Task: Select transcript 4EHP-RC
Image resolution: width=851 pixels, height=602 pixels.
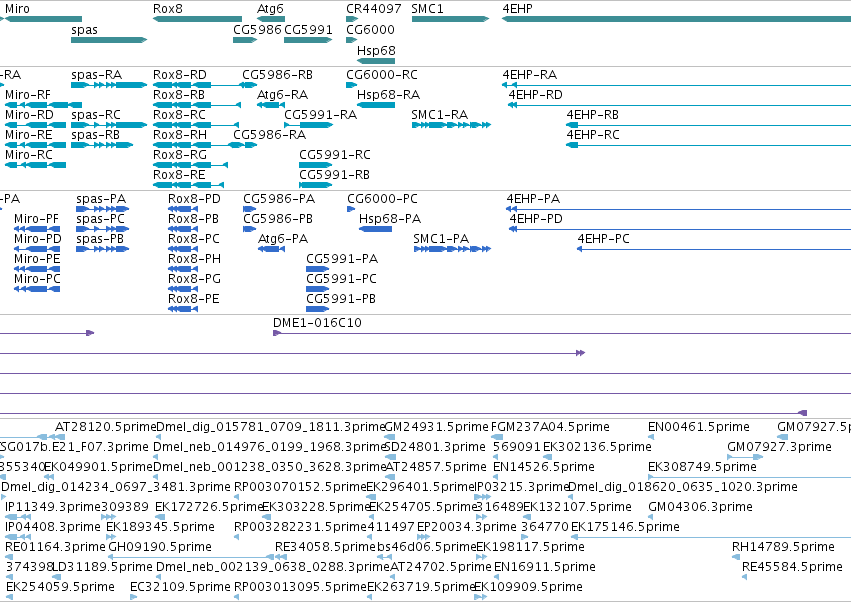Action: pyautogui.click(x=708, y=145)
